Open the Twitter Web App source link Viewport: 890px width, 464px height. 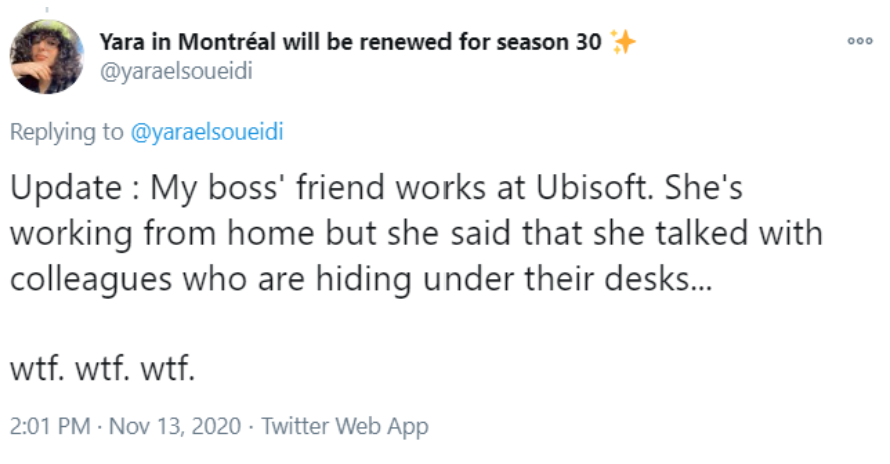pyautogui.click(x=344, y=426)
